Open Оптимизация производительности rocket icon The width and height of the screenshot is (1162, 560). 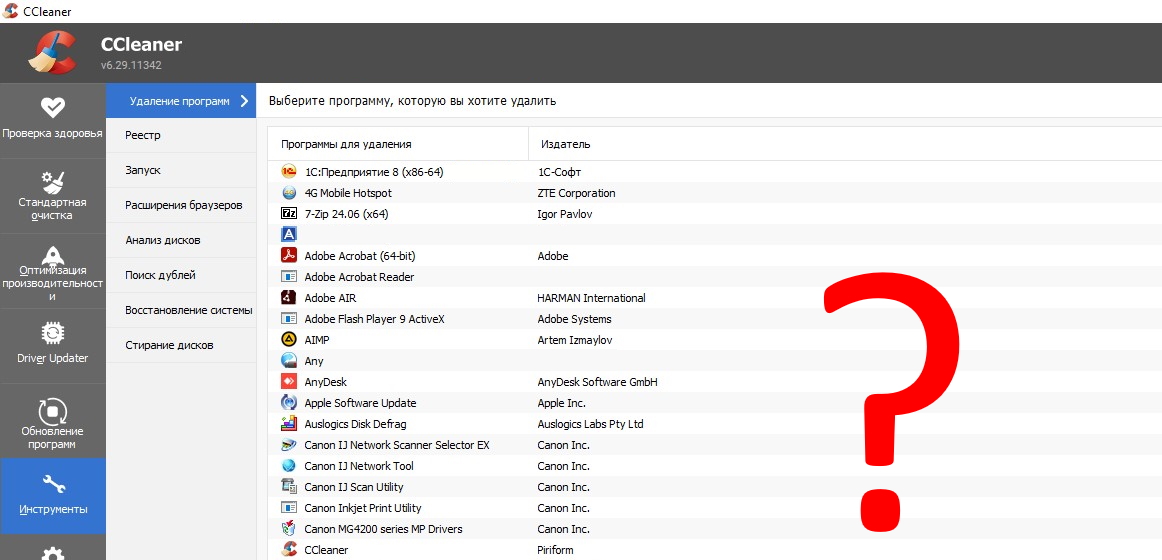tap(53, 256)
